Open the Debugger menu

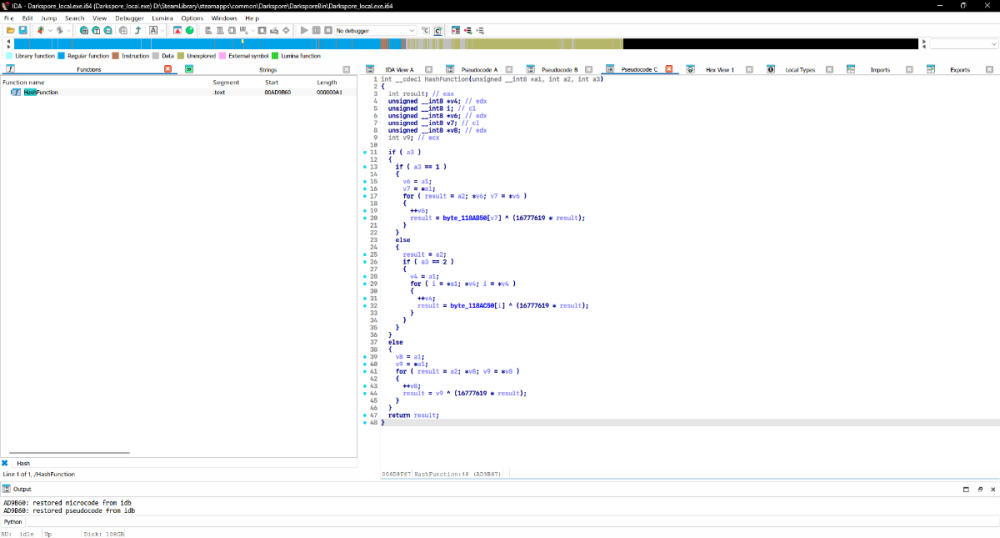click(x=129, y=18)
